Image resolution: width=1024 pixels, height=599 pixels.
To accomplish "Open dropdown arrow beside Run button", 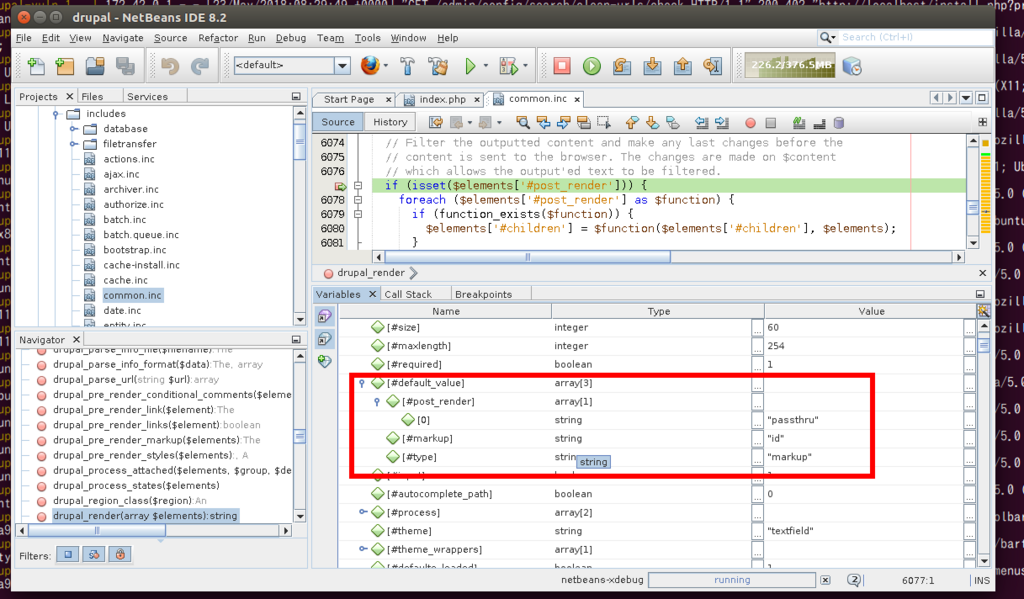I will (x=485, y=65).
